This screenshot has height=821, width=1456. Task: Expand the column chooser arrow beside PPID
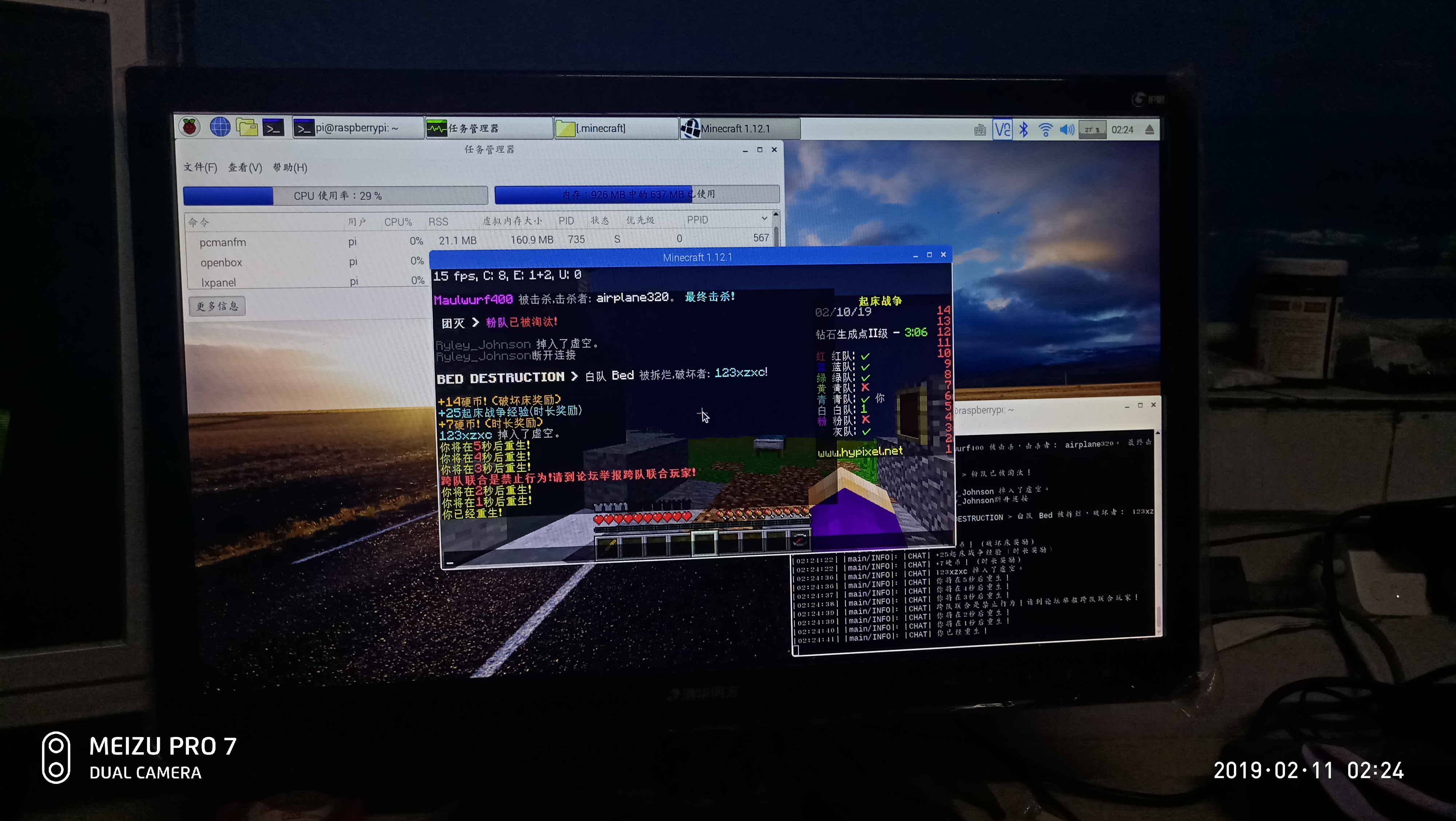coord(765,219)
